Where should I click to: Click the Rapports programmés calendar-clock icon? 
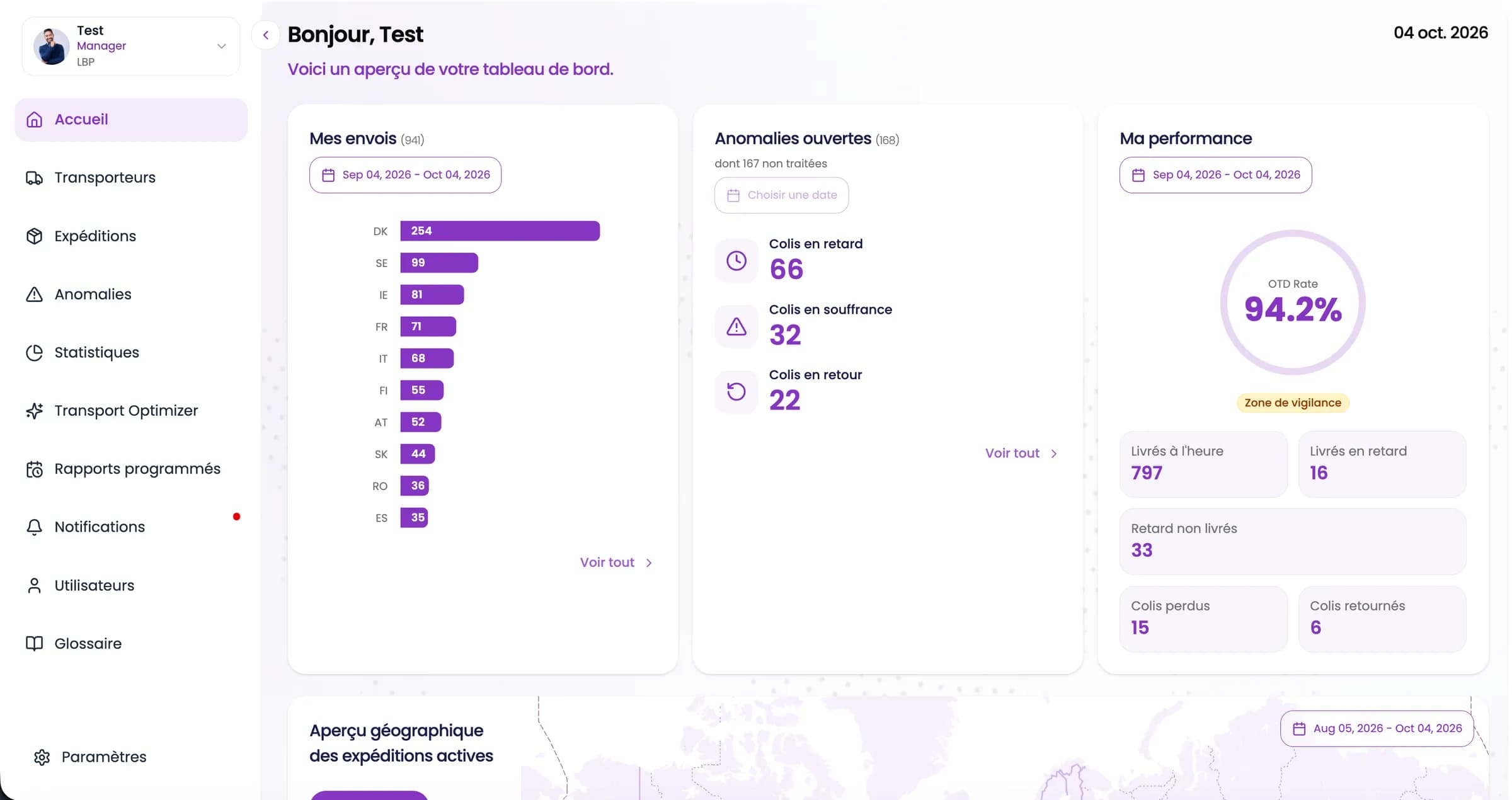click(34, 469)
